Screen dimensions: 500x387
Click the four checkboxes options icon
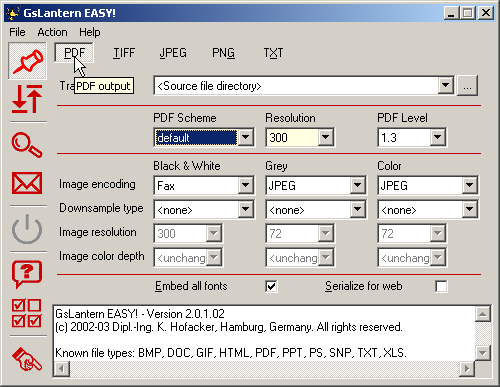click(27, 313)
